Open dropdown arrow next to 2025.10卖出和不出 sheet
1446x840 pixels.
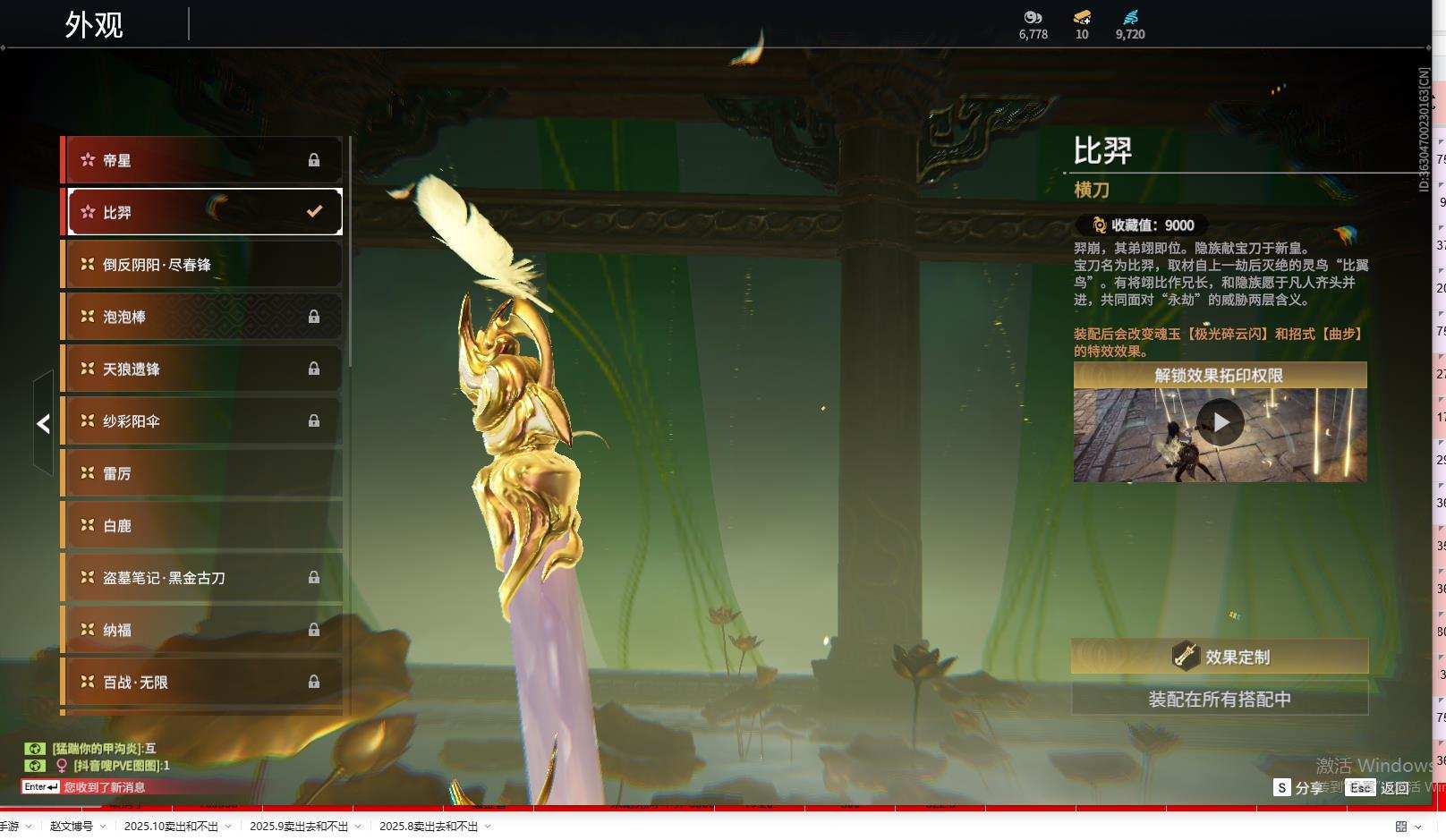coord(228,827)
